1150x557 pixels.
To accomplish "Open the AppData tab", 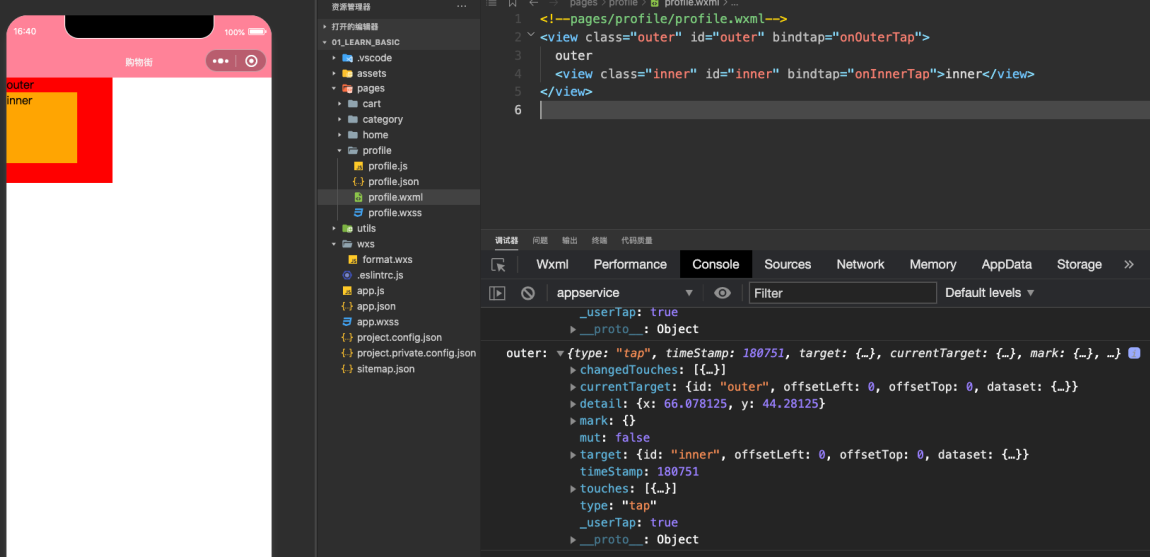I will tap(1007, 264).
